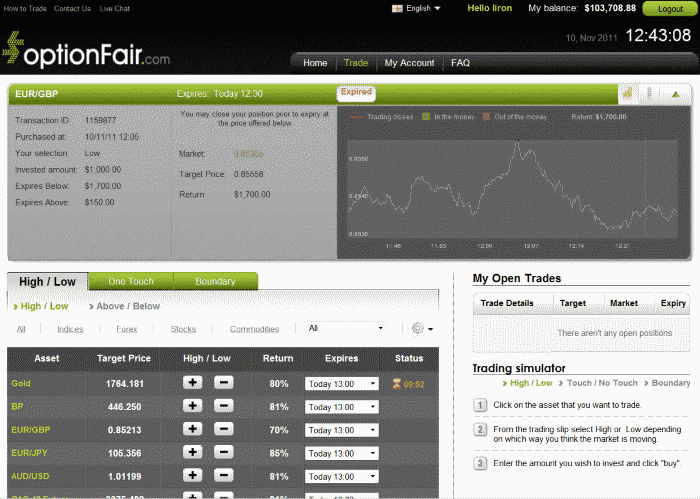
Task: Open the English language dropdown
Action: [417, 8]
